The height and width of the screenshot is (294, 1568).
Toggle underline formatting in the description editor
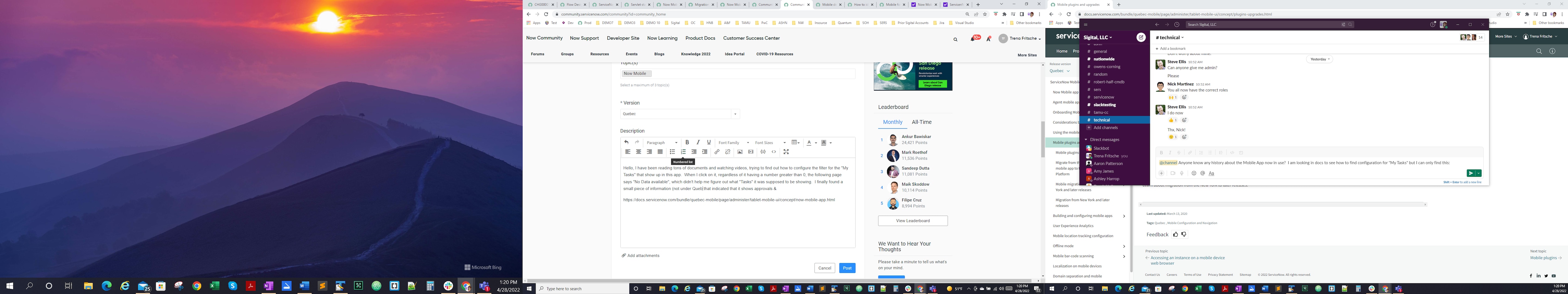point(709,142)
